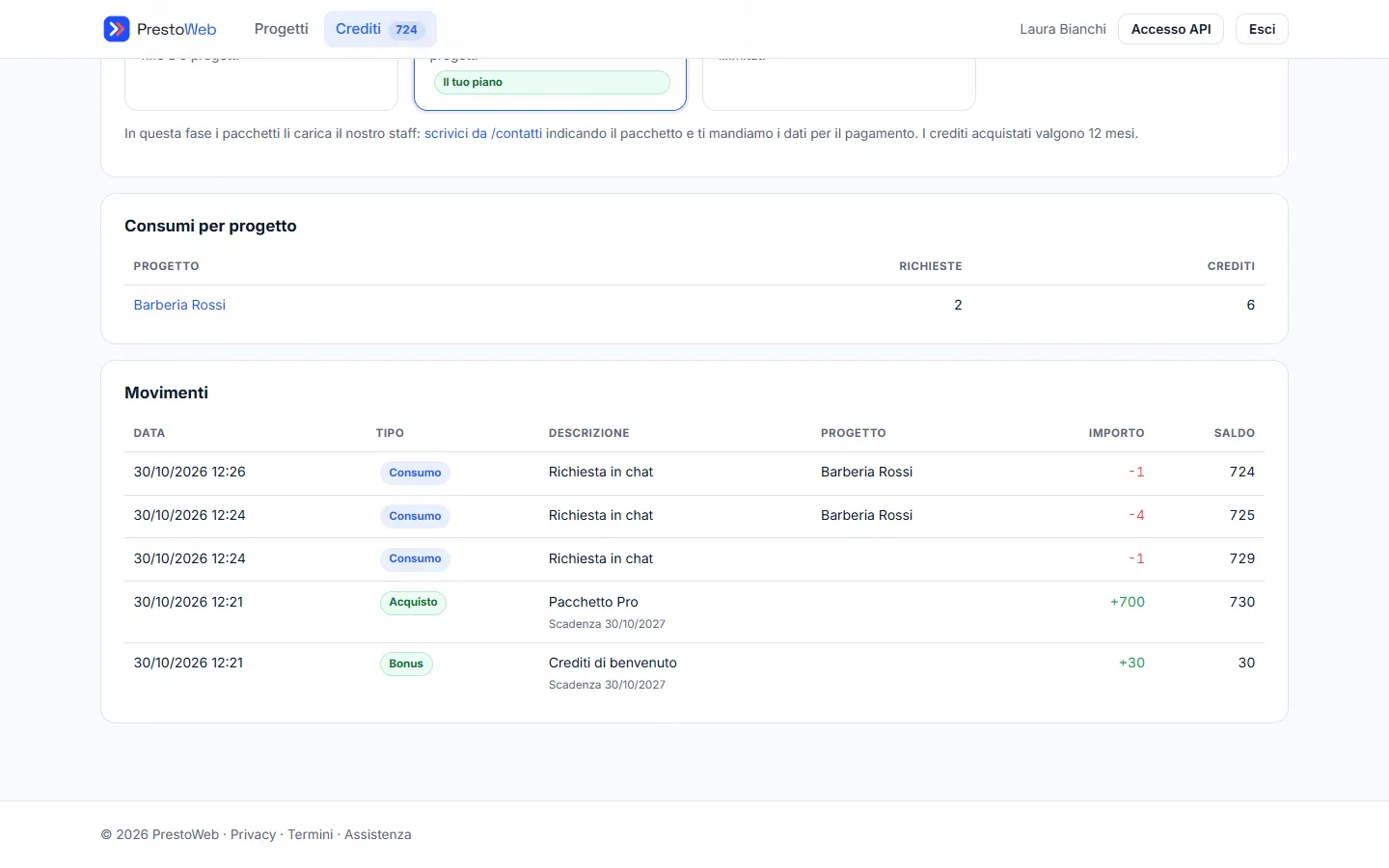Click the DESCRIZIONE column header
Screen dimensions: 1389x868
pyautogui.click(x=589, y=433)
